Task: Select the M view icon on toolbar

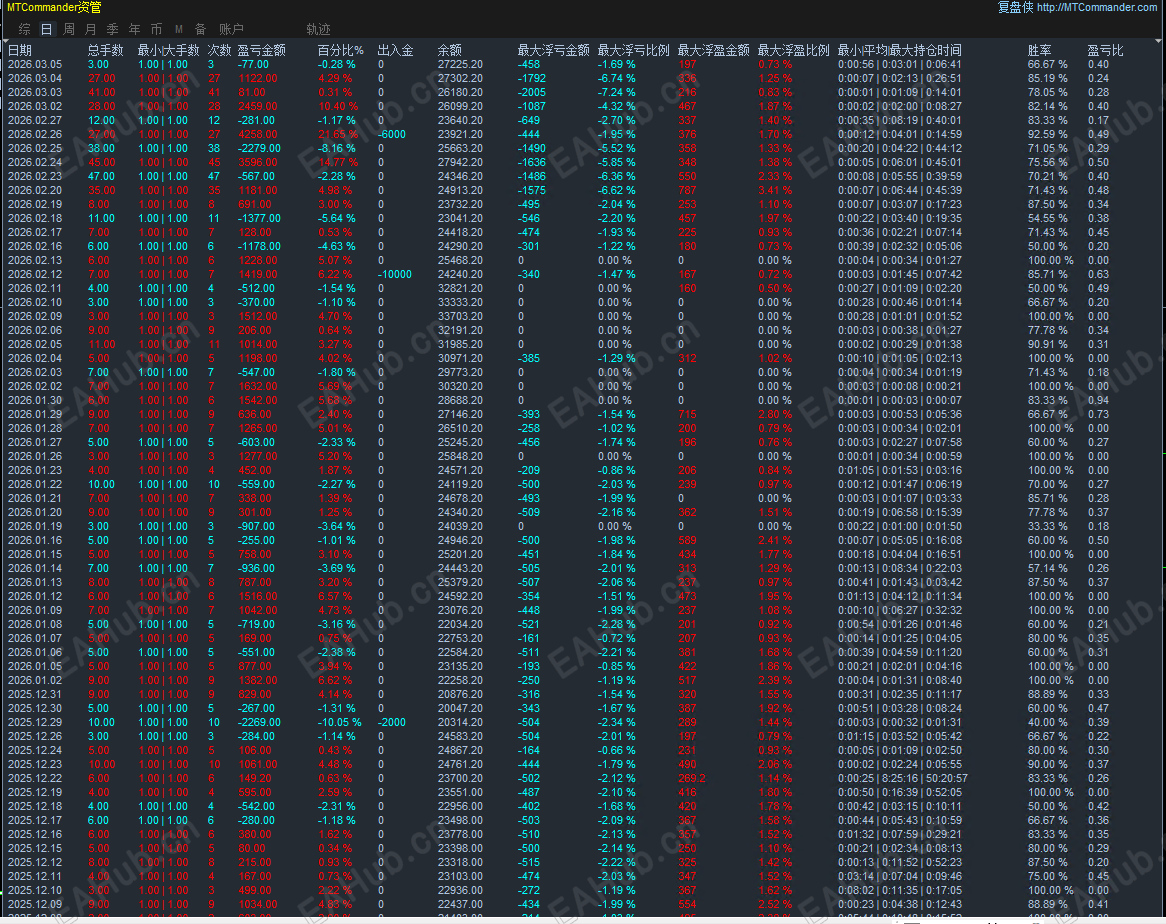Action: click(x=178, y=28)
